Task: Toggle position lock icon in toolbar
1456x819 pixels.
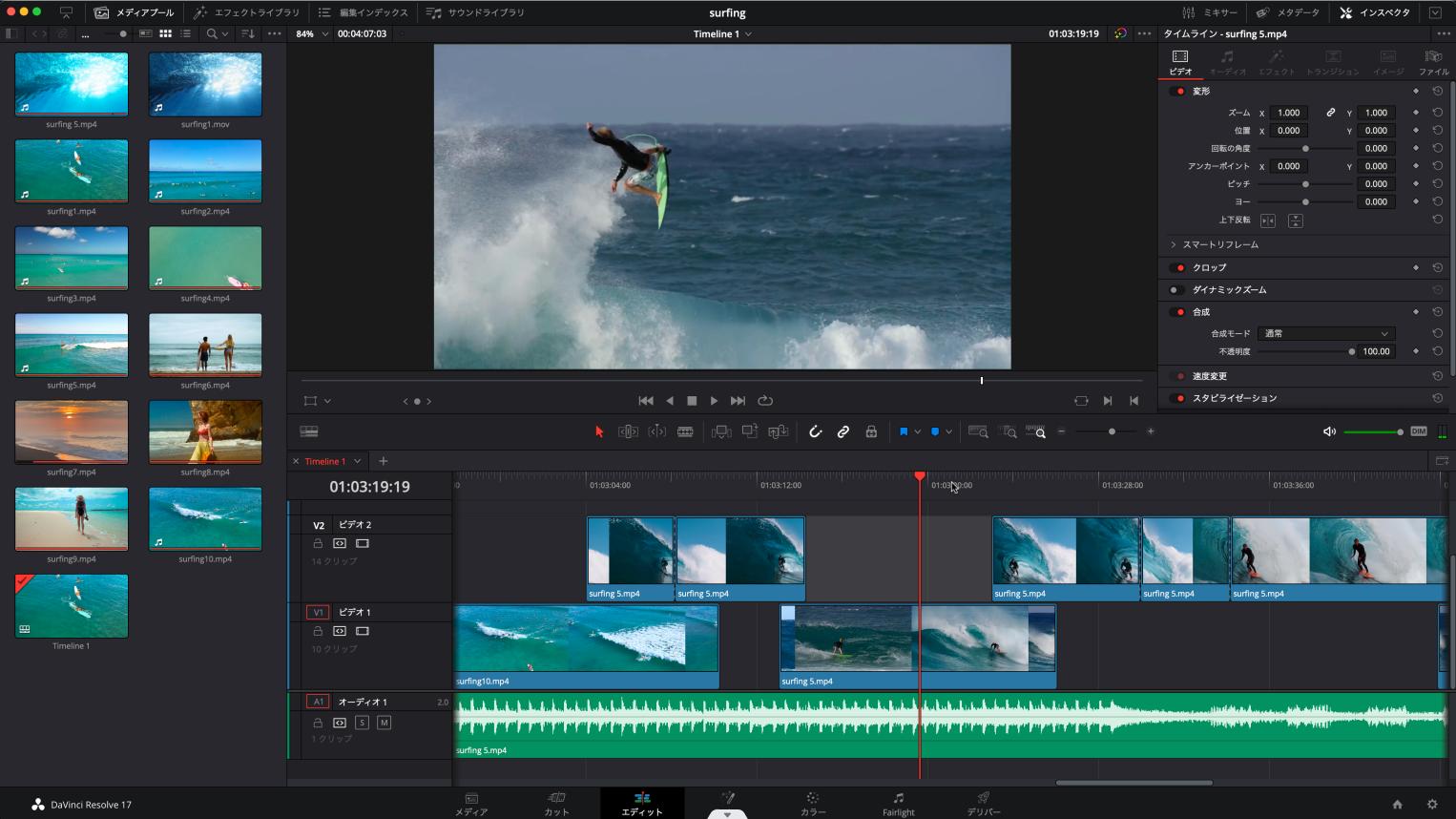Action: [x=871, y=431]
